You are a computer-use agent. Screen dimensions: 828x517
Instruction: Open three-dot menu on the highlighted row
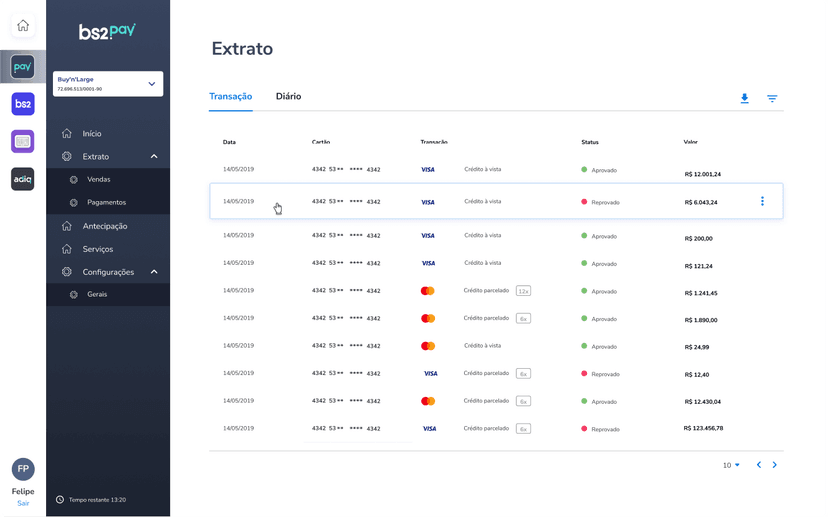pos(762,201)
